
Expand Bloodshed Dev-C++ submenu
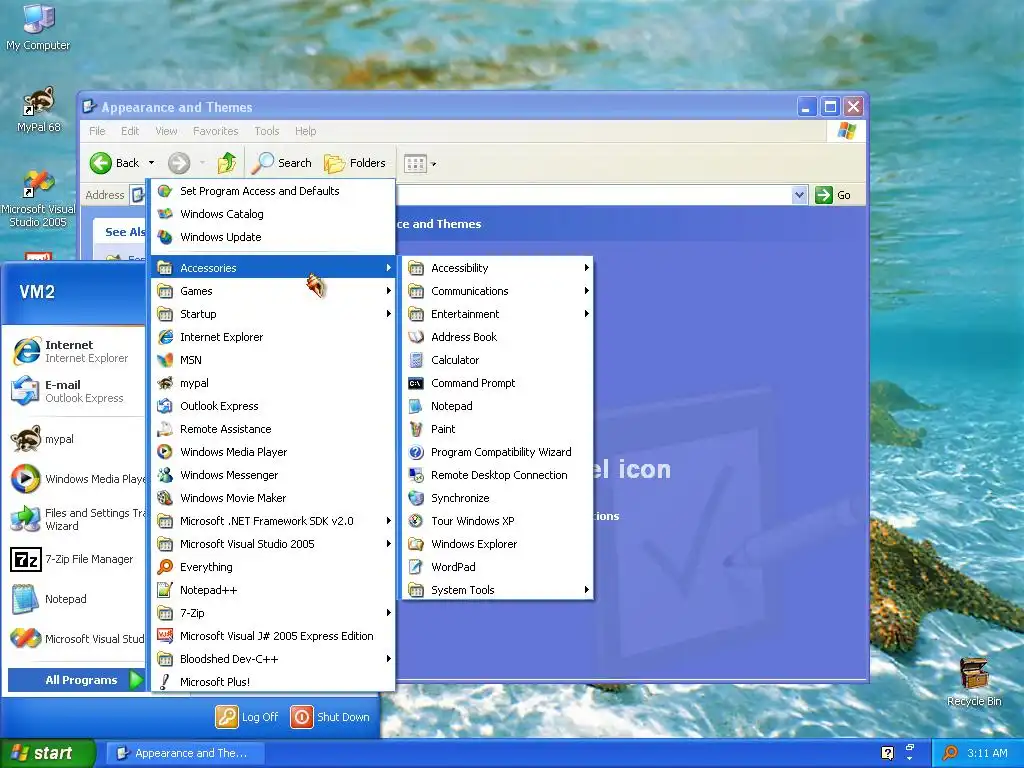[273, 659]
